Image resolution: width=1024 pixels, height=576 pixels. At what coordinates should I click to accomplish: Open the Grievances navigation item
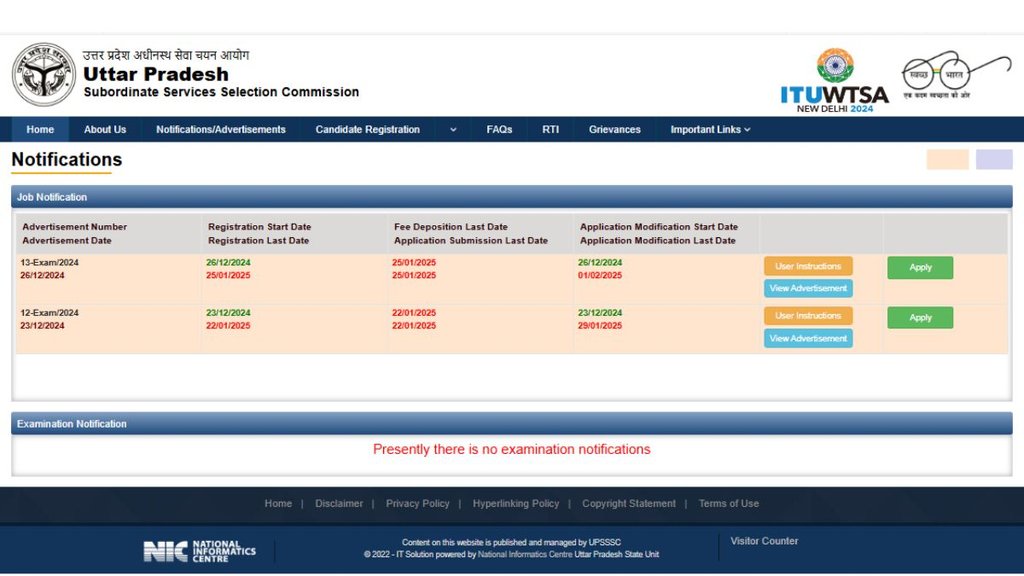[615, 129]
